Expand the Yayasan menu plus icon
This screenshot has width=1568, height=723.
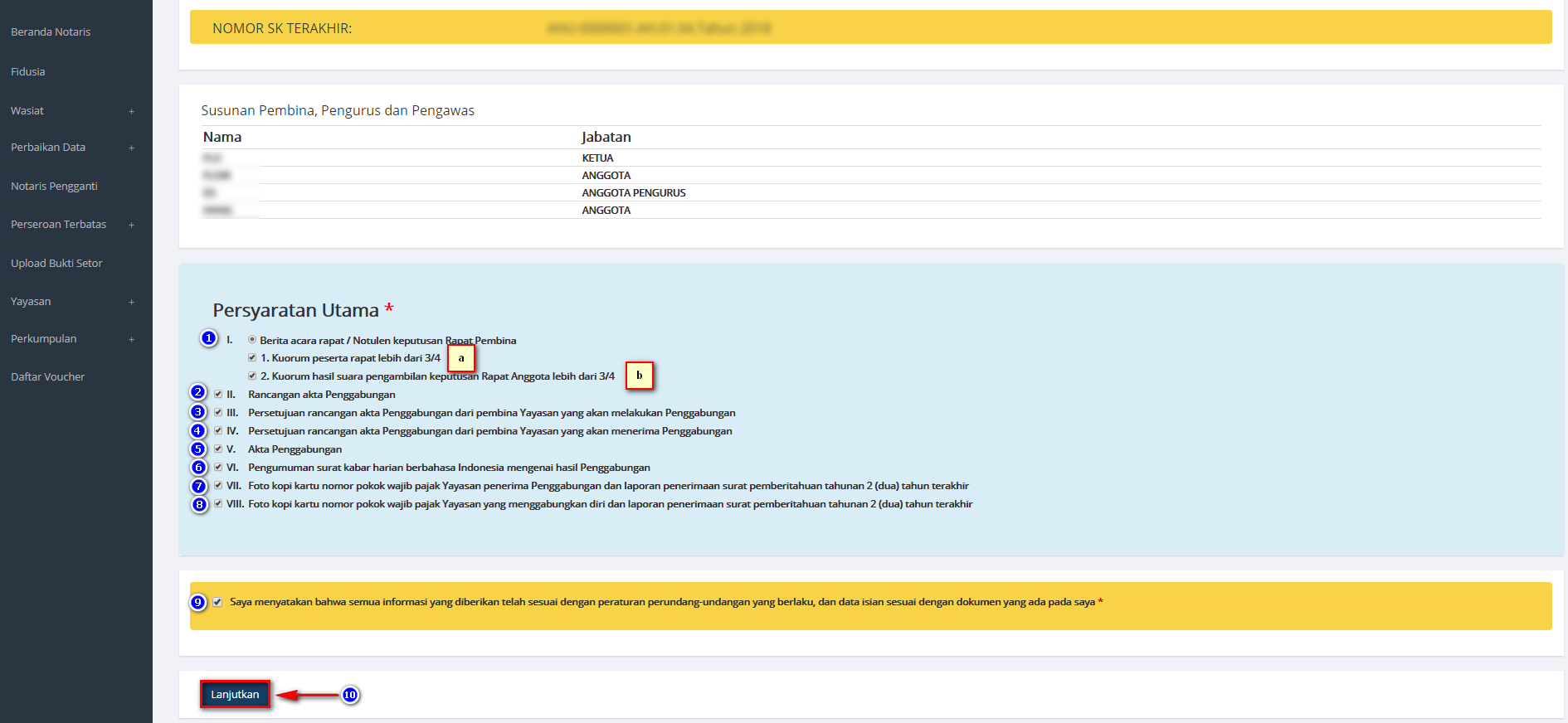(131, 302)
